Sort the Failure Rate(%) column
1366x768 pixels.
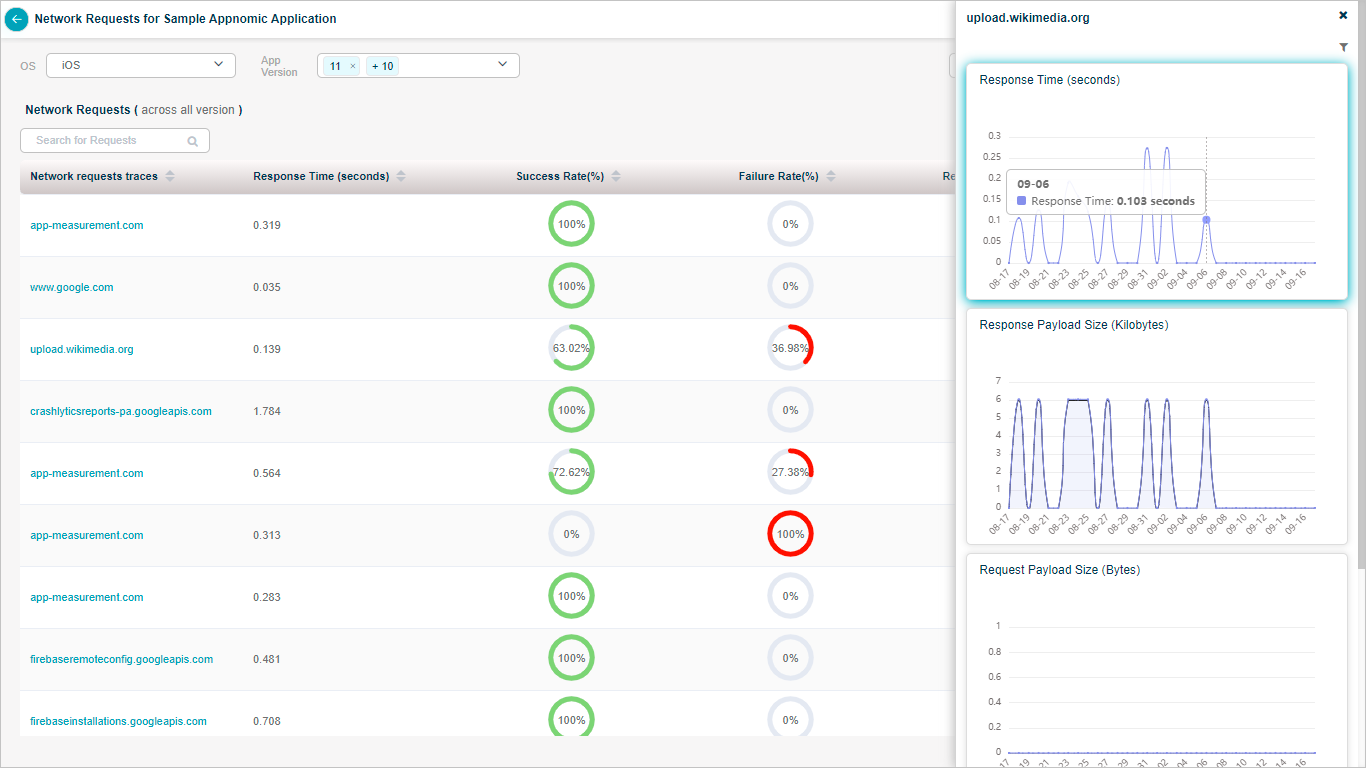tap(830, 176)
